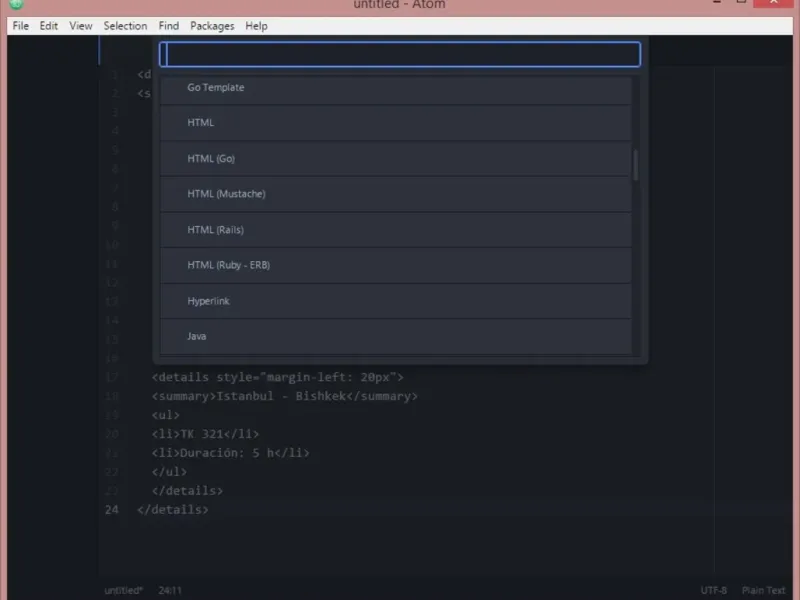Select Hyperlink grammar option
800x600 pixels.
[x=395, y=301]
